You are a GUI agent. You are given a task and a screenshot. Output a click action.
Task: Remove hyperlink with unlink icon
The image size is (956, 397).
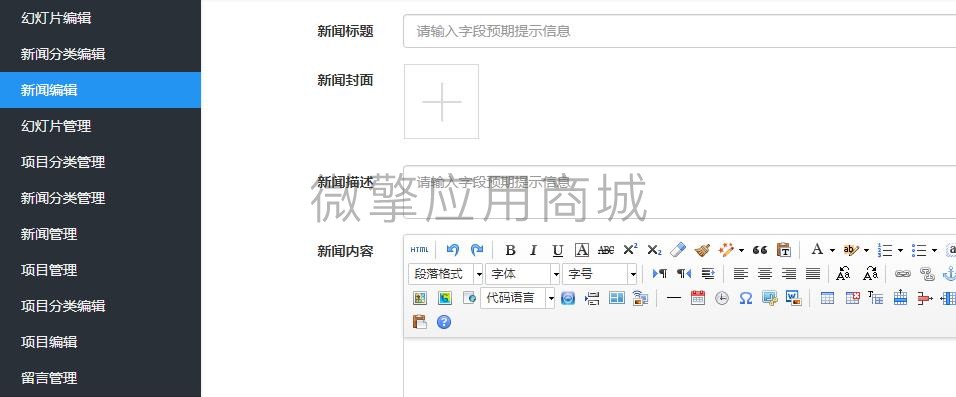[x=927, y=274]
